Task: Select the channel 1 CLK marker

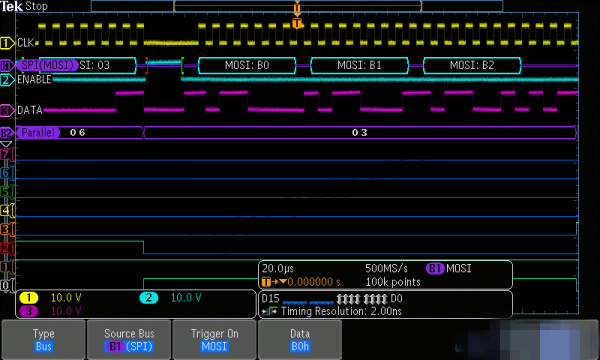Action: pos(7,43)
